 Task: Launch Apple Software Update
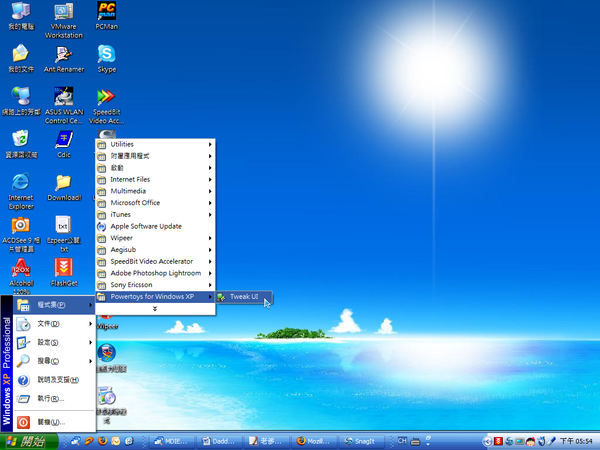[x=155, y=227]
